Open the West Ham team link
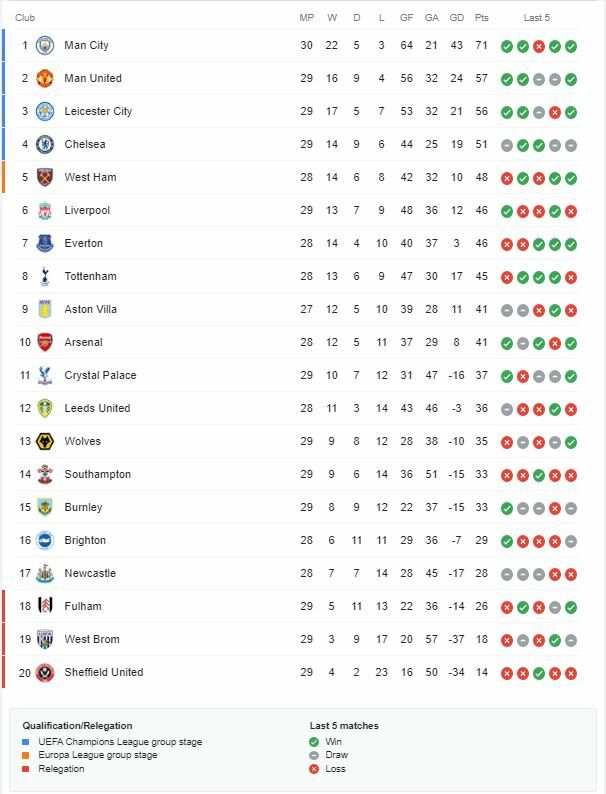This screenshot has height=794, width=606. click(90, 177)
